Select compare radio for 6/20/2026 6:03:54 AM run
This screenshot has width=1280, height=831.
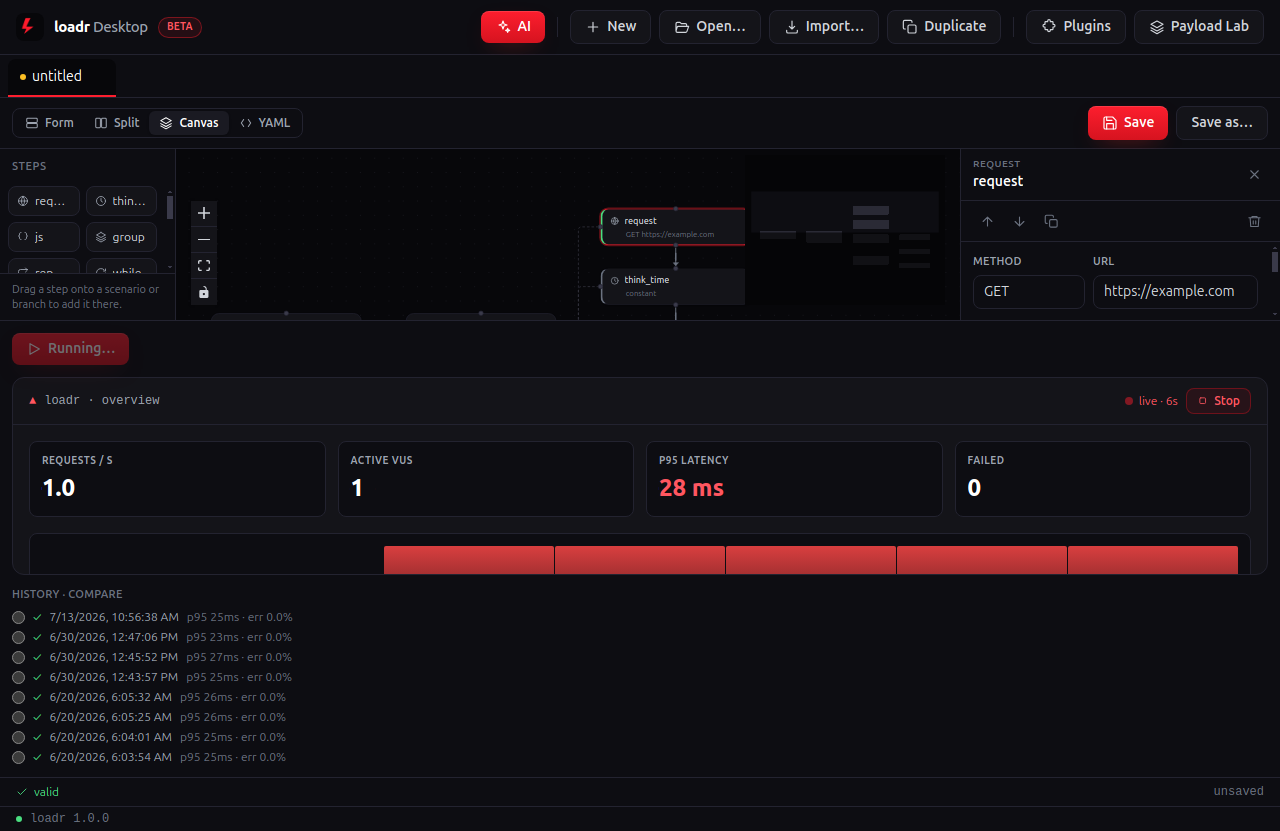coord(19,757)
